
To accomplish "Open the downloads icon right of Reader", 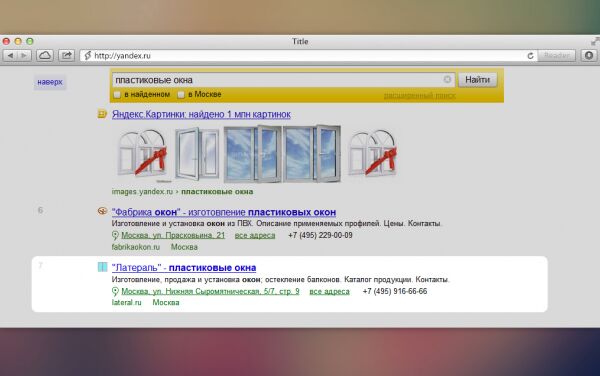I will (x=589, y=56).
